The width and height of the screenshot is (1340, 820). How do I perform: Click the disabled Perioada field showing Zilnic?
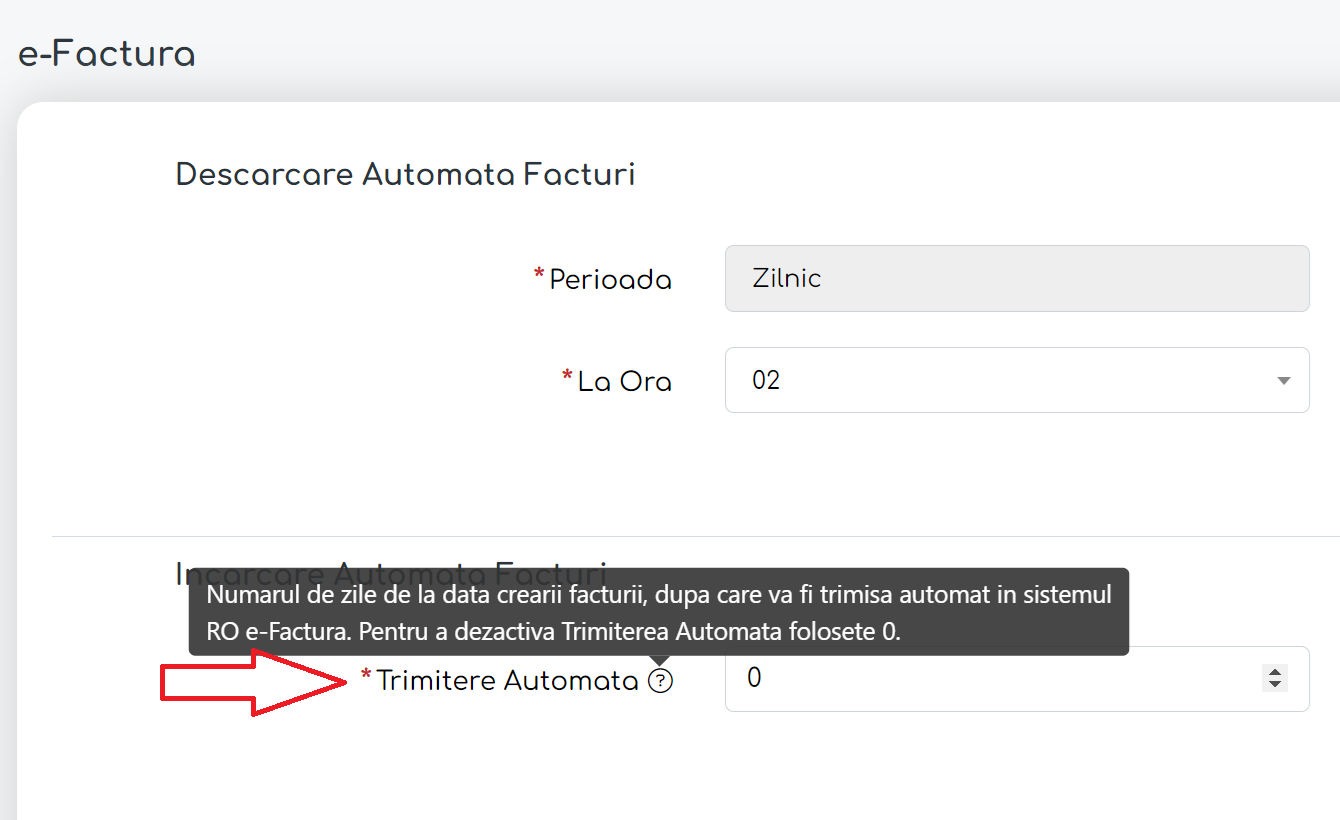coord(1017,278)
